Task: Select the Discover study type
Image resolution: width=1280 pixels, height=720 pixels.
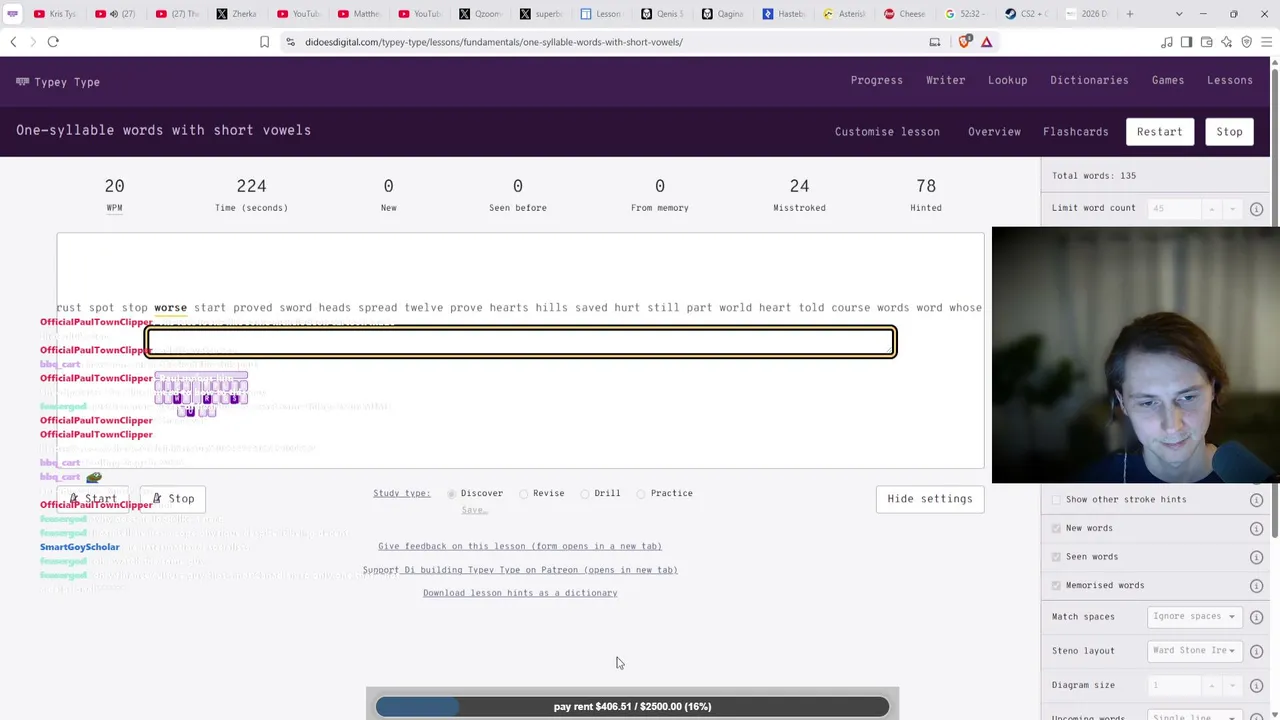Action: coord(452,494)
